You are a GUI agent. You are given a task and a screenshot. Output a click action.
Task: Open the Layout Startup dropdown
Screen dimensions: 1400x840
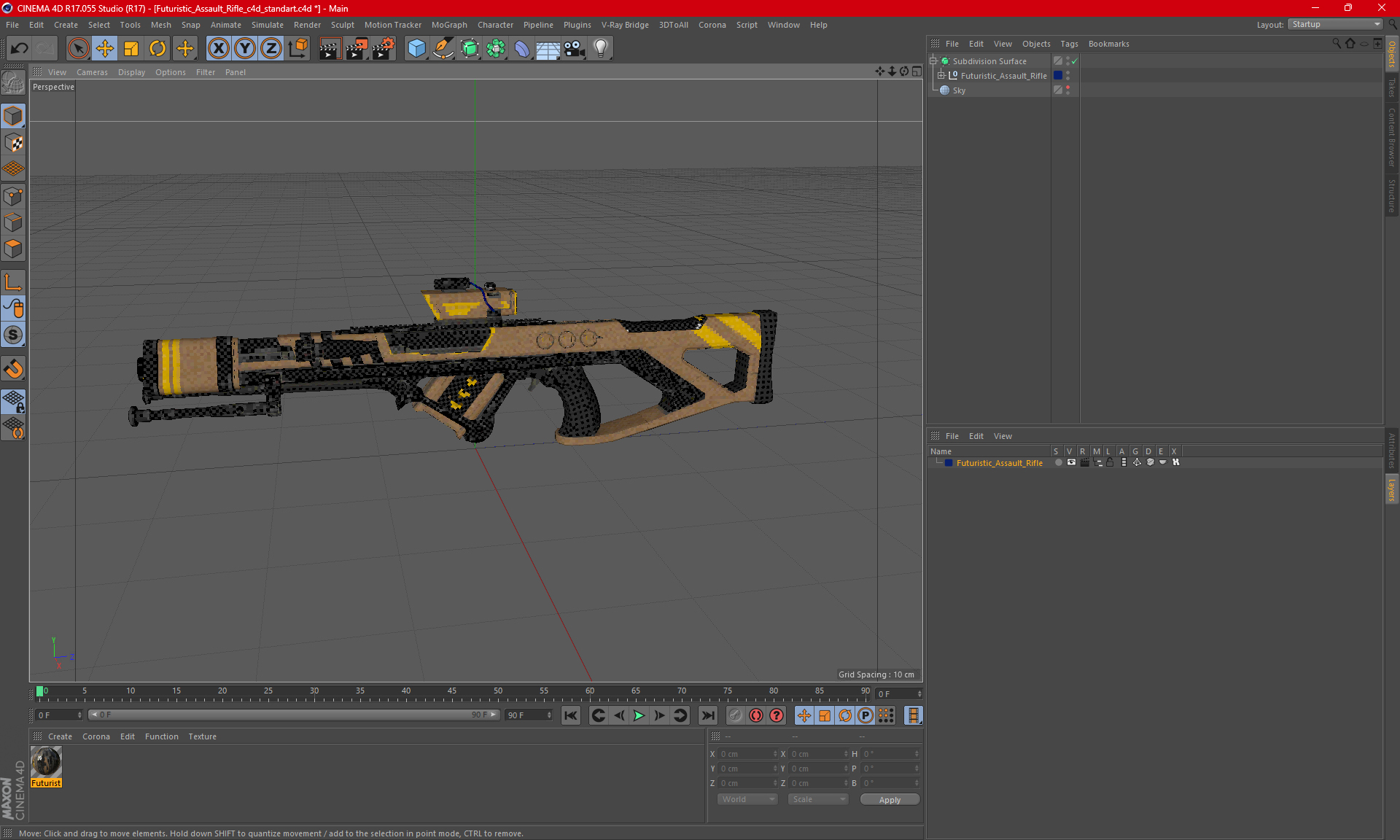1336,24
